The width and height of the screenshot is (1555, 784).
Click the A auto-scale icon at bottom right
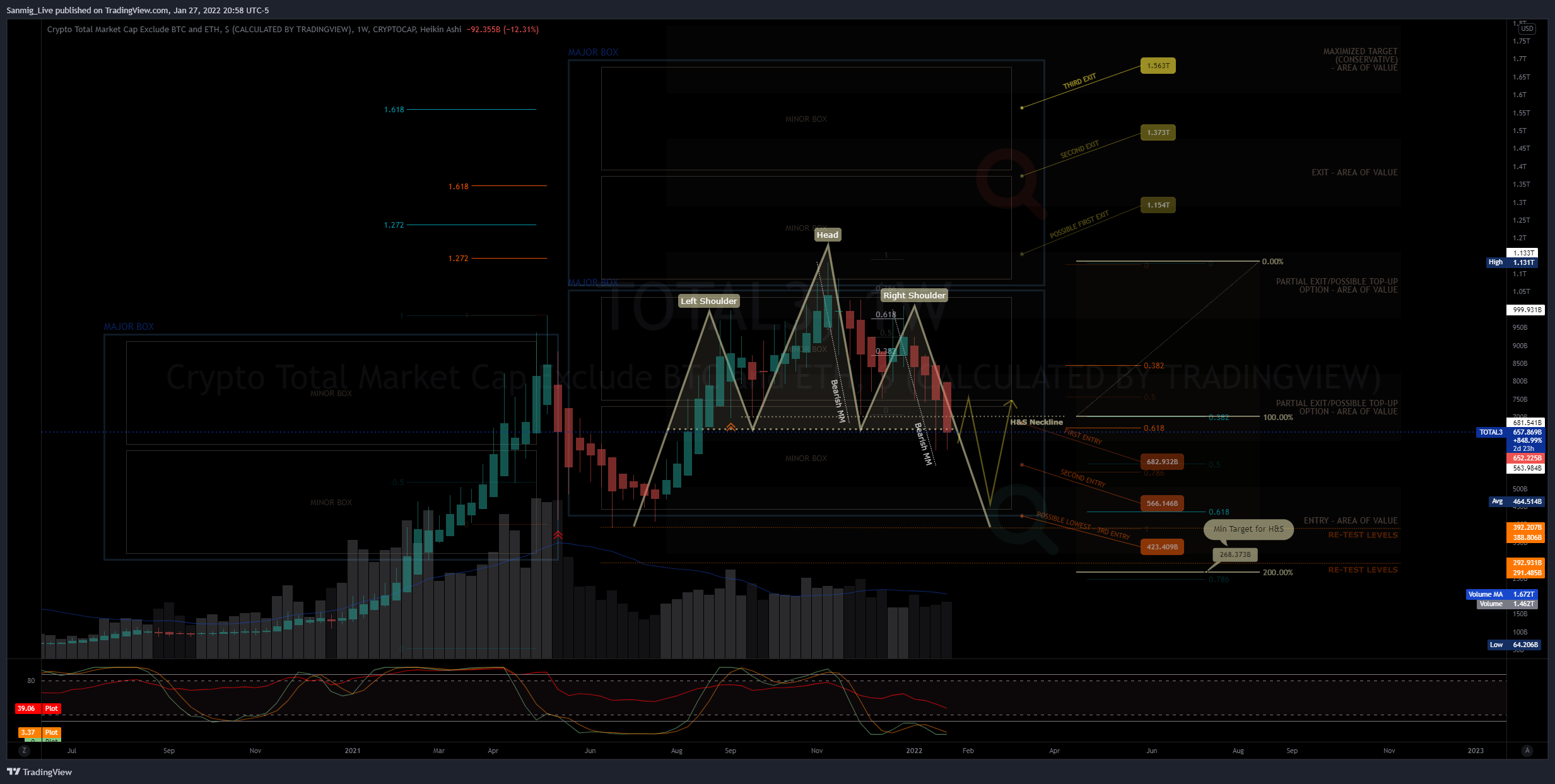coord(1527,751)
